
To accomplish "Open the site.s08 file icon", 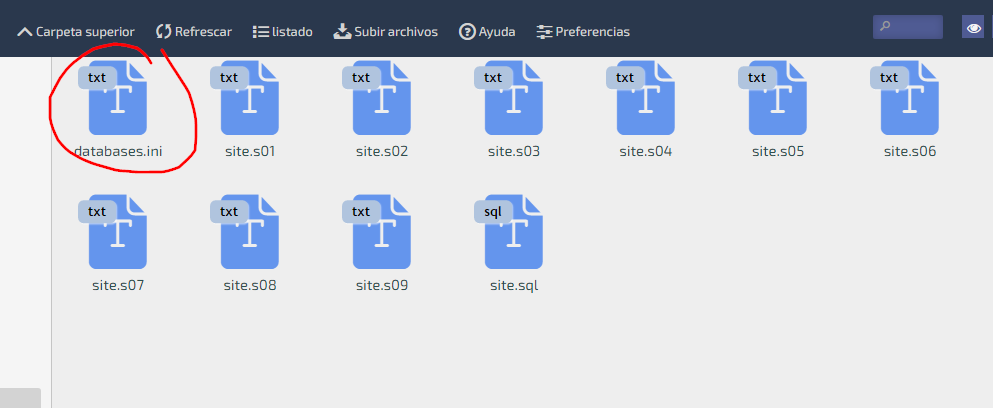I will (245, 232).
